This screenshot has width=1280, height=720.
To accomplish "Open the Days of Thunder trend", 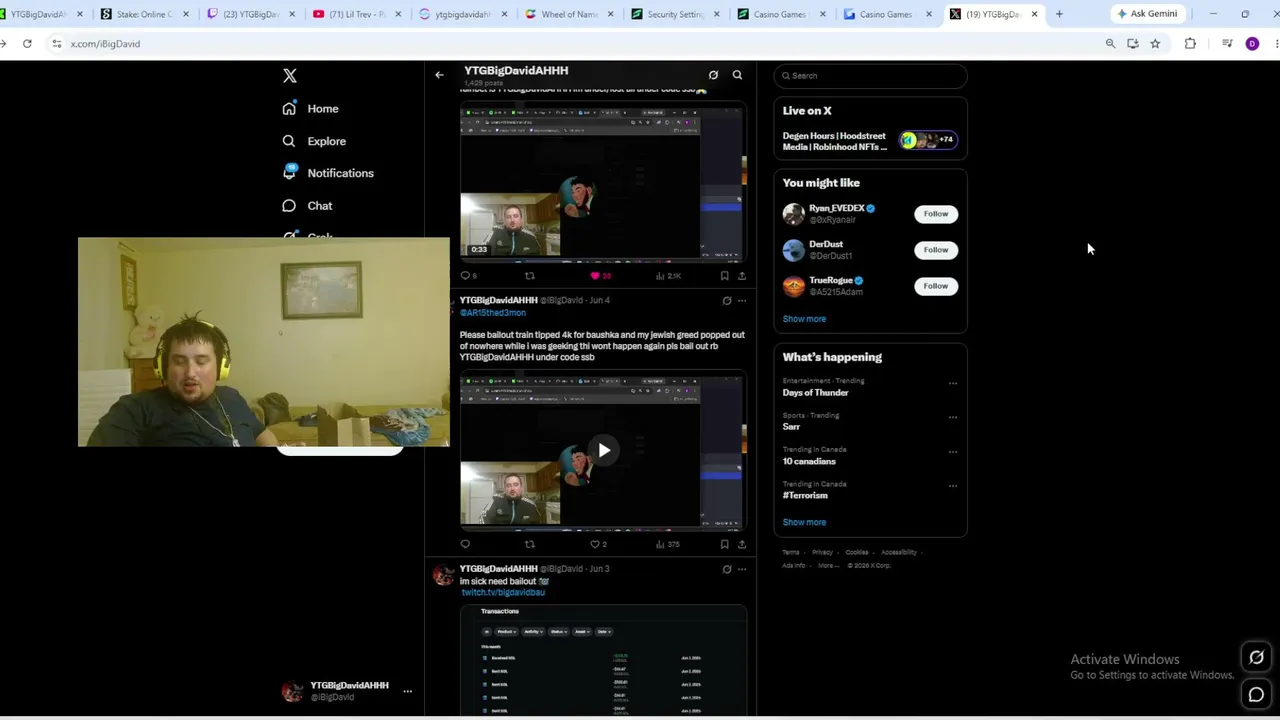I will (x=815, y=393).
